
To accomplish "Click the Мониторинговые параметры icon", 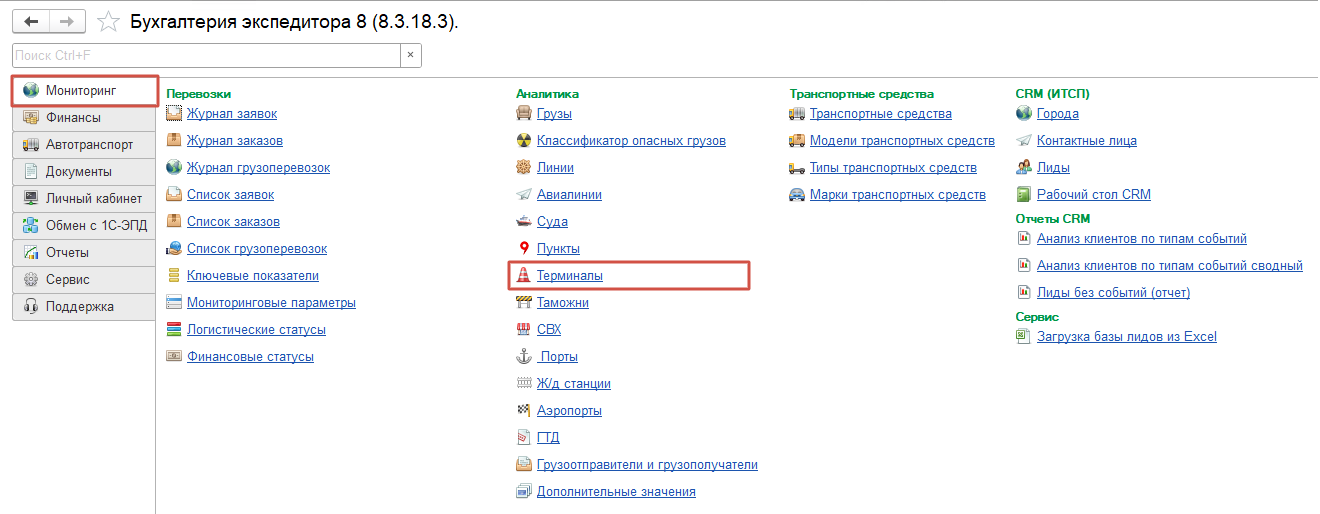I will (174, 302).
